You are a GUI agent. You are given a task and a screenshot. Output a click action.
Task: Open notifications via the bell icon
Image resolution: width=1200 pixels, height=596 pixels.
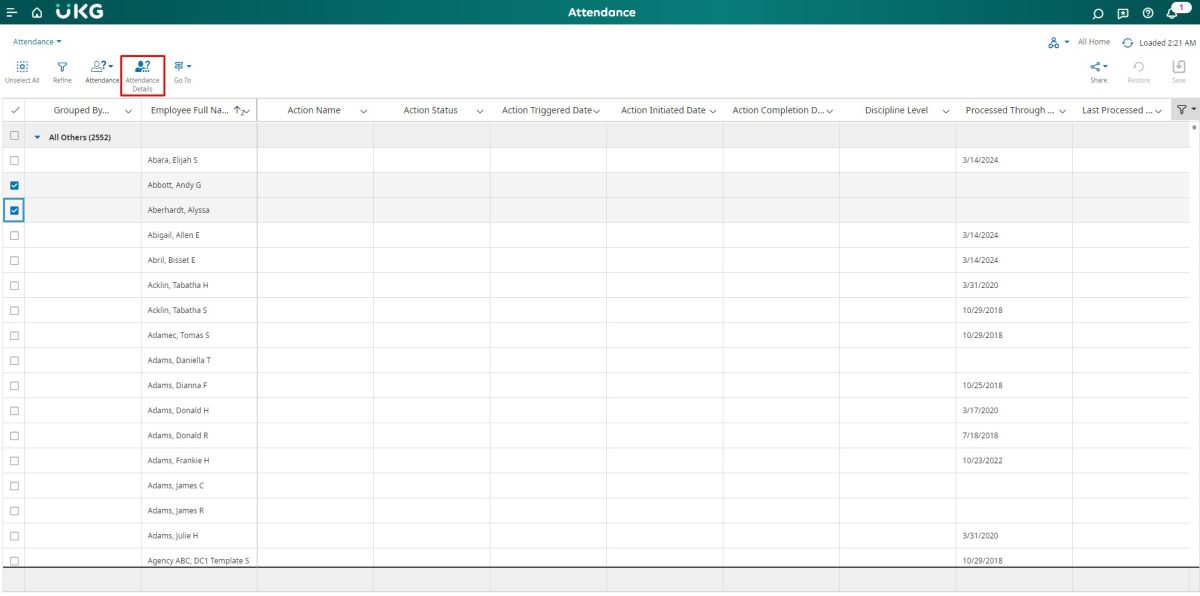coord(1170,13)
